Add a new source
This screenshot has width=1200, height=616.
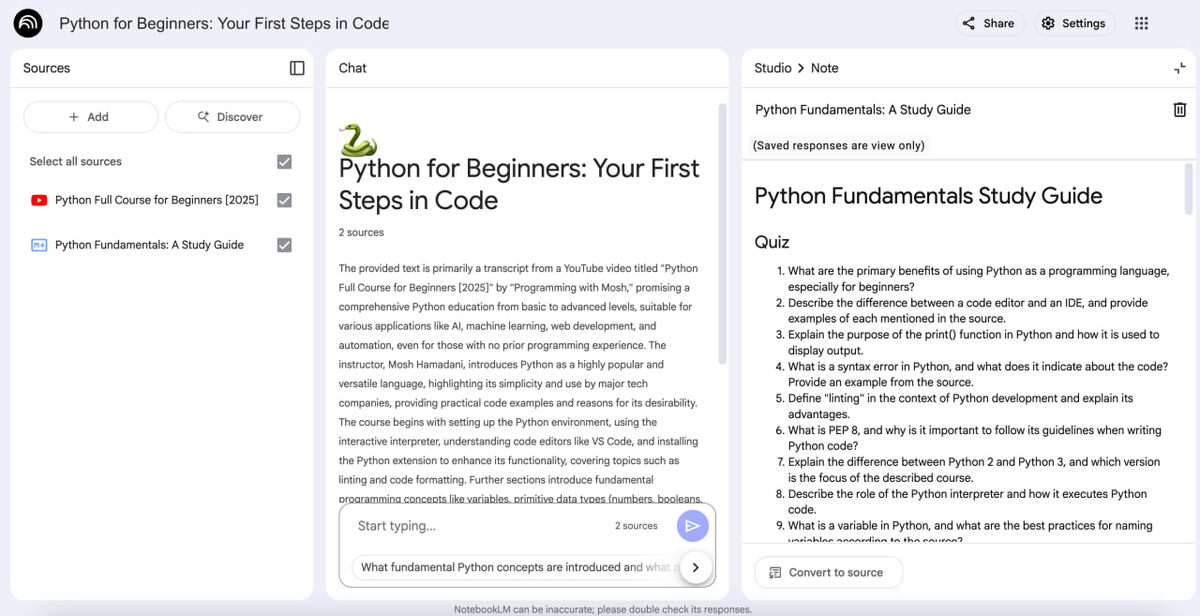[x=90, y=117]
